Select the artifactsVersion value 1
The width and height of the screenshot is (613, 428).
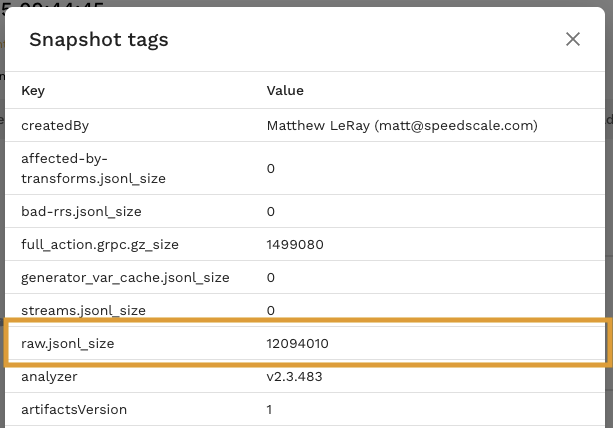tap(269, 410)
